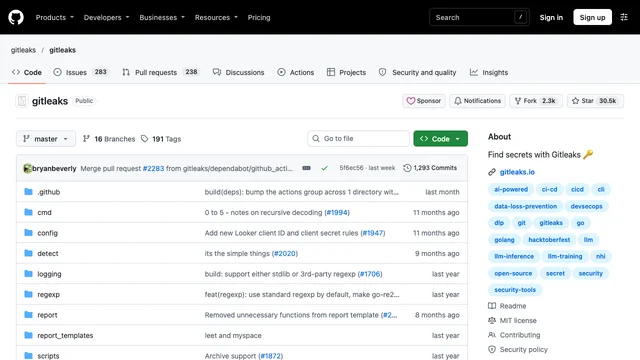Open pull request #2283 link
The image size is (640, 360).
pos(153,168)
